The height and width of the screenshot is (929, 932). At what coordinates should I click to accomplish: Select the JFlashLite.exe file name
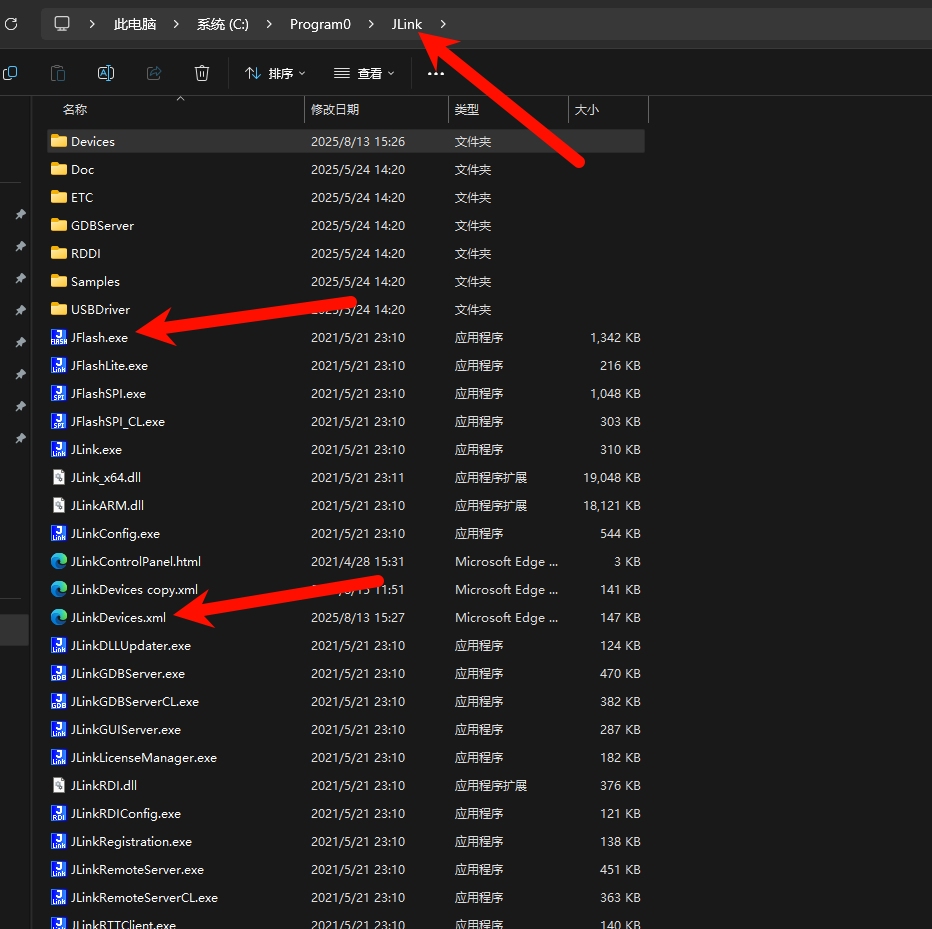109,366
